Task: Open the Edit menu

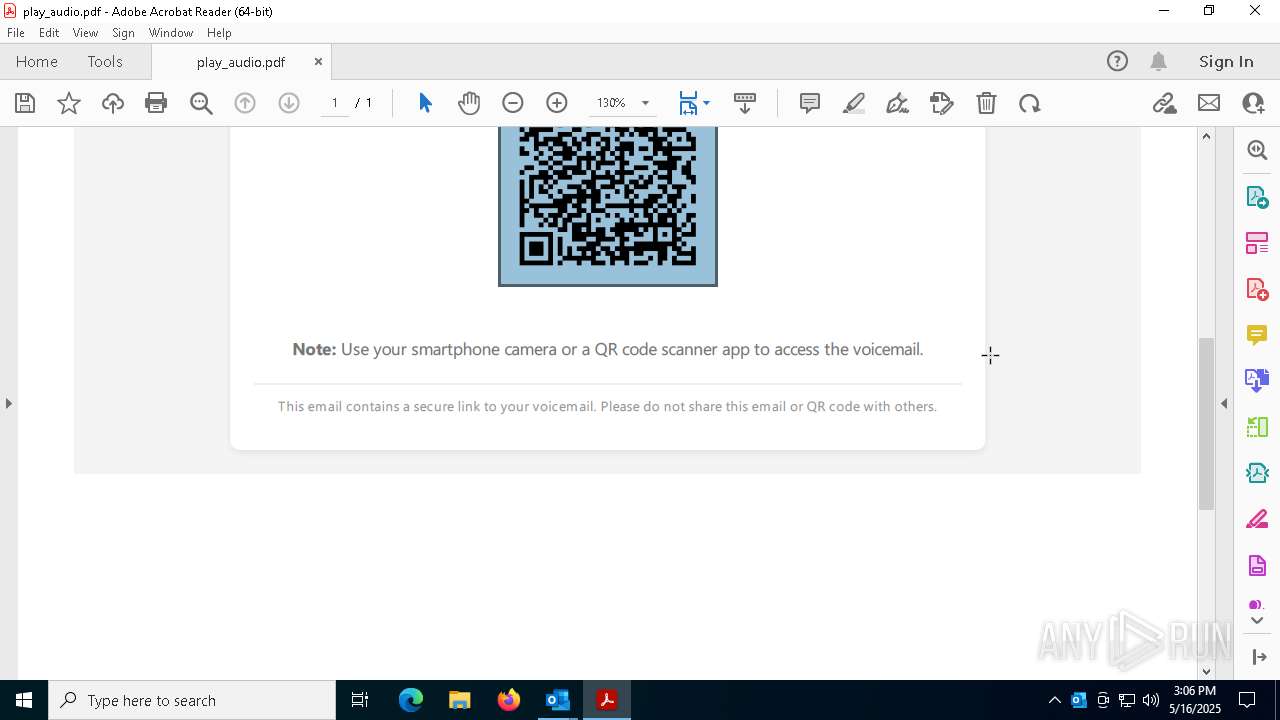Action: [49, 33]
